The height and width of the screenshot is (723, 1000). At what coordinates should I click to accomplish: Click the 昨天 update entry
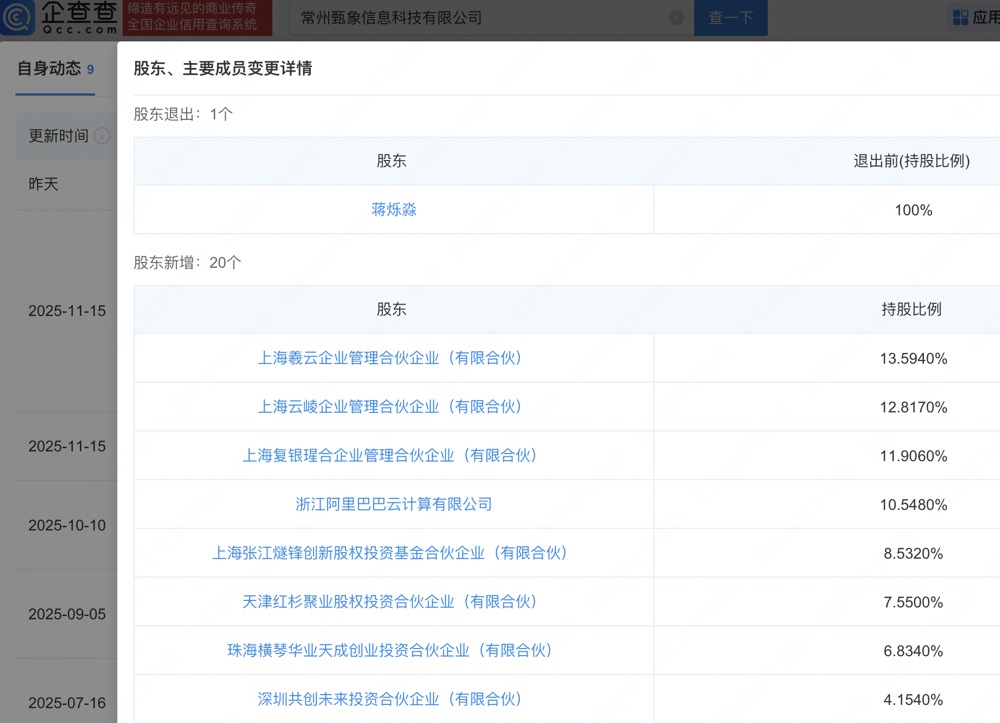coord(44,185)
